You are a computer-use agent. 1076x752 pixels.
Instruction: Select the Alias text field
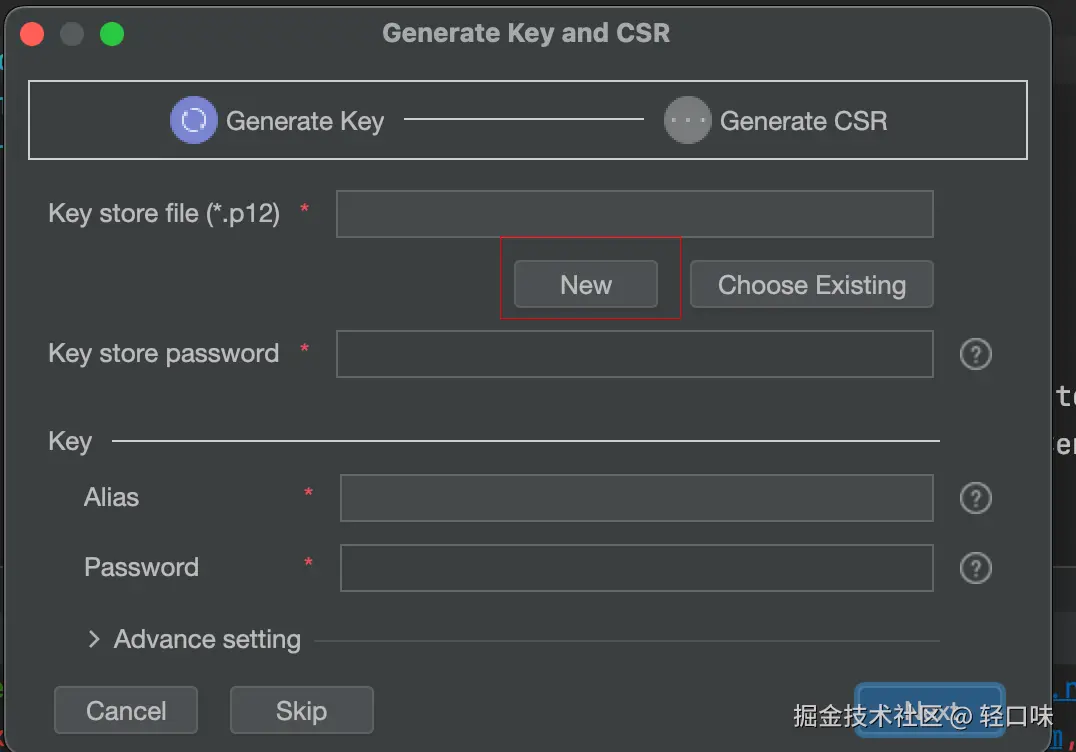click(x=636, y=498)
